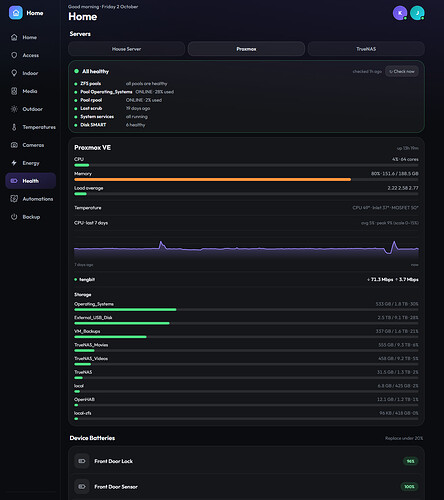Switch to the House Server tab
The height and width of the screenshot is (500, 444).
pyautogui.click(x=126, y=49)
